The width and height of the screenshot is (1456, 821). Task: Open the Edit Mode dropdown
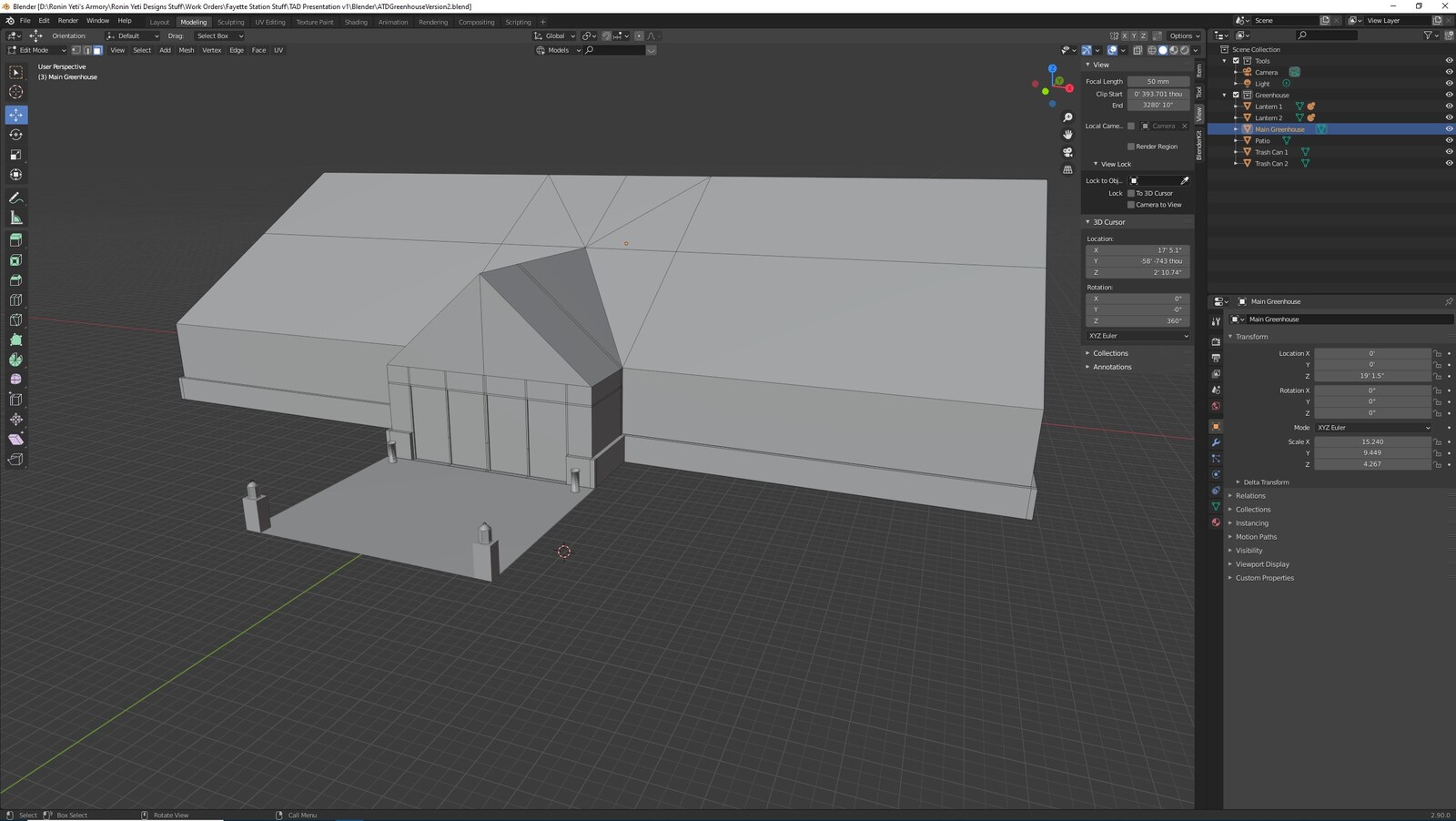[36, 50]
